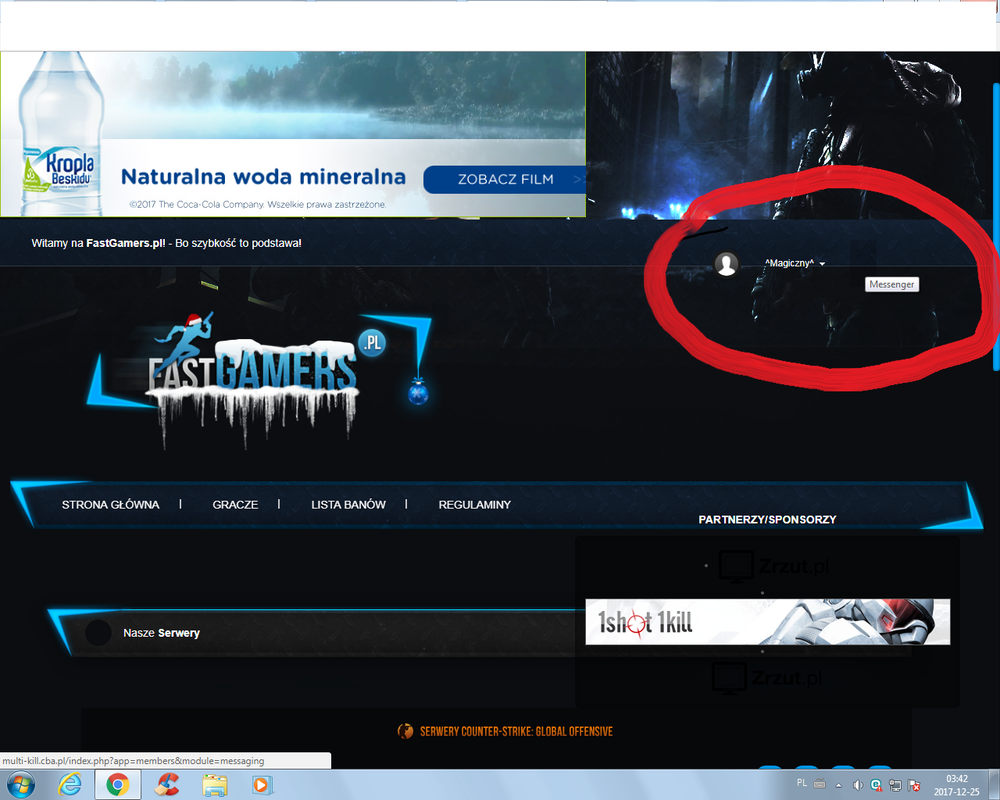Image resolution: width=1000 pixels, height=800 pixels.
Task: Launch Internet Explorer from the taskbar
Action: pos(70,785)
